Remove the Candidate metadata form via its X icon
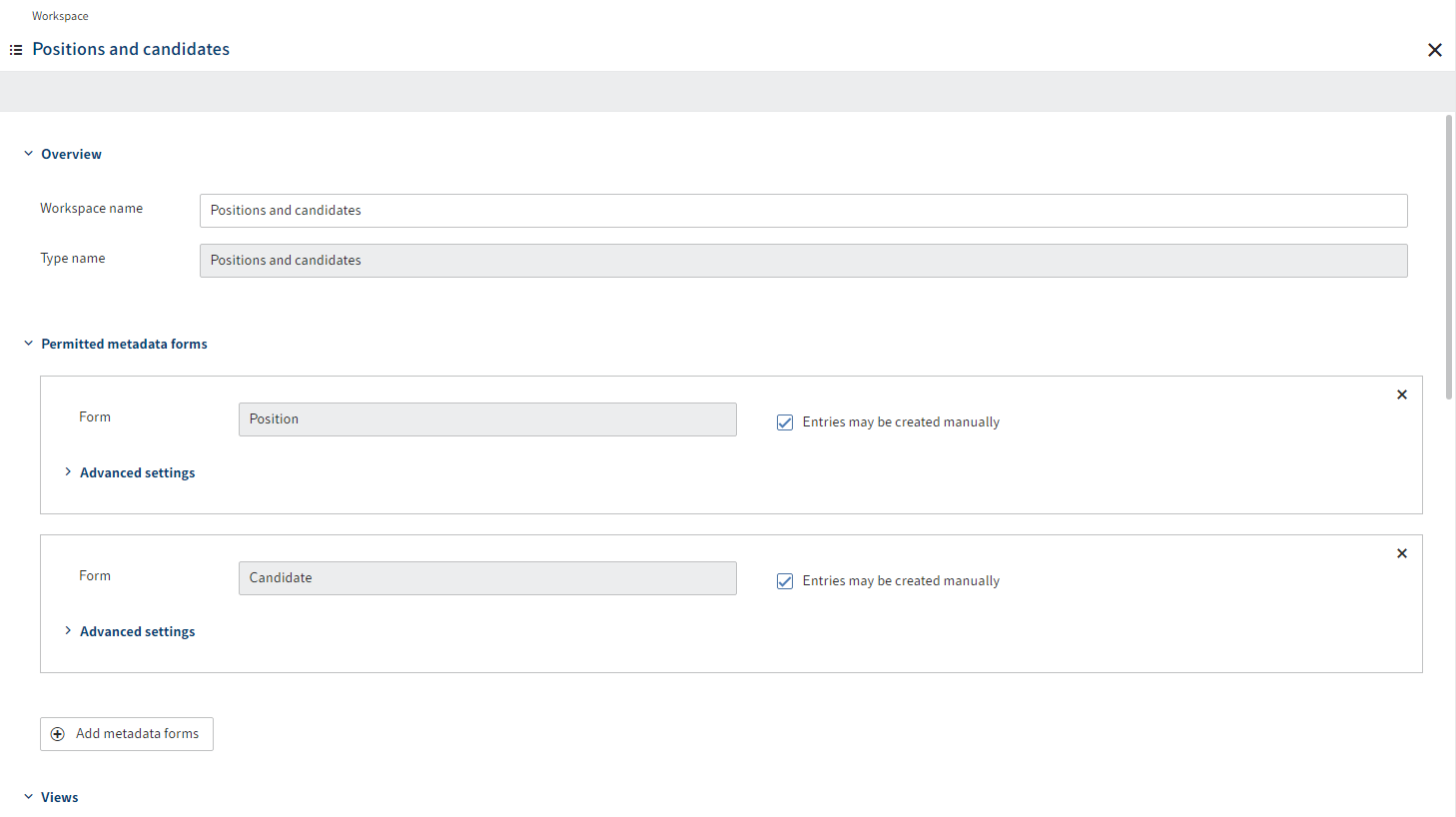The width and height of the screenshot is (1456, 817). pyautogui.click(x=1402, y=552)
